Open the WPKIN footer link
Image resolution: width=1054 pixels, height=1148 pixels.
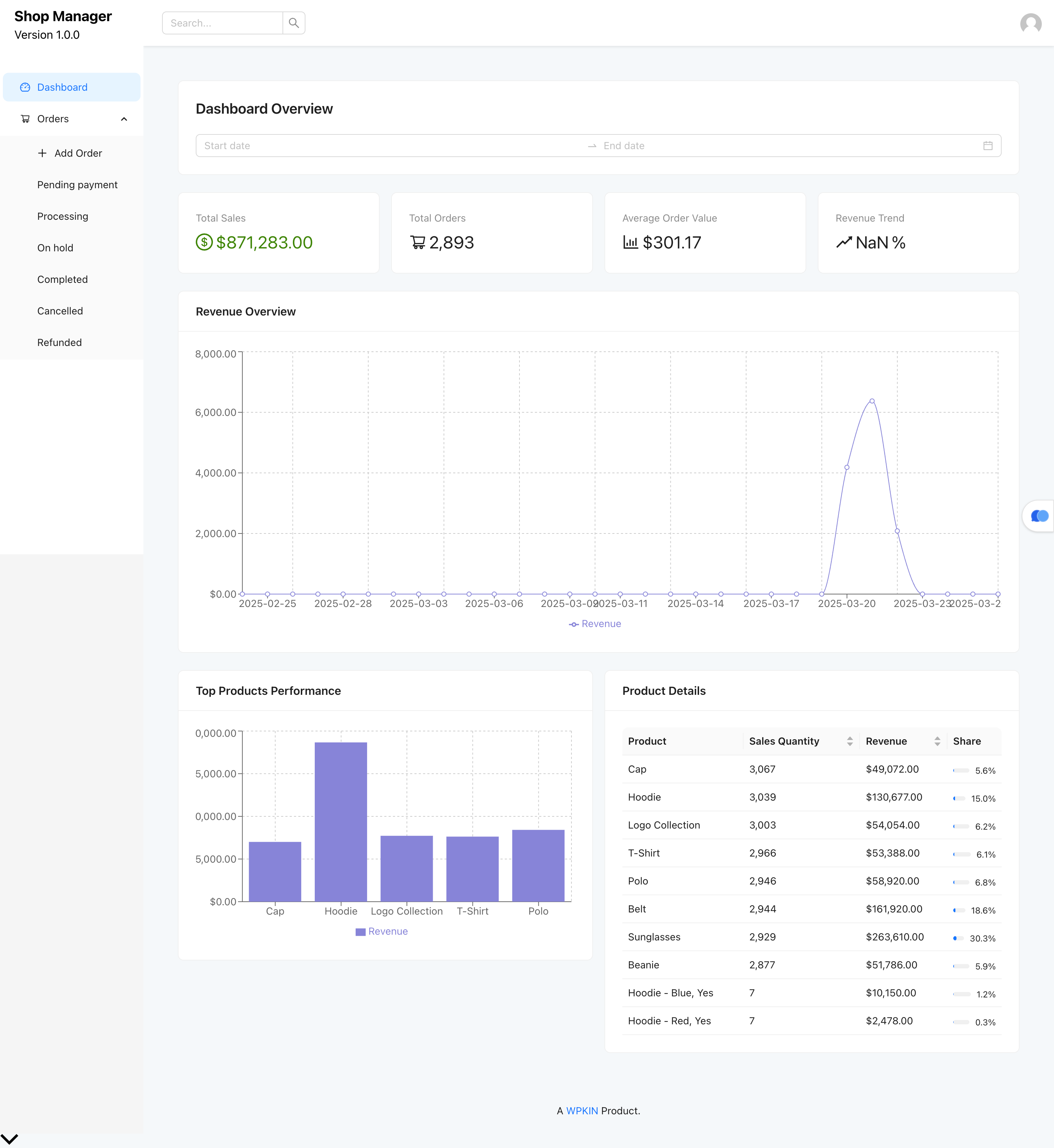pos(582,1110)
